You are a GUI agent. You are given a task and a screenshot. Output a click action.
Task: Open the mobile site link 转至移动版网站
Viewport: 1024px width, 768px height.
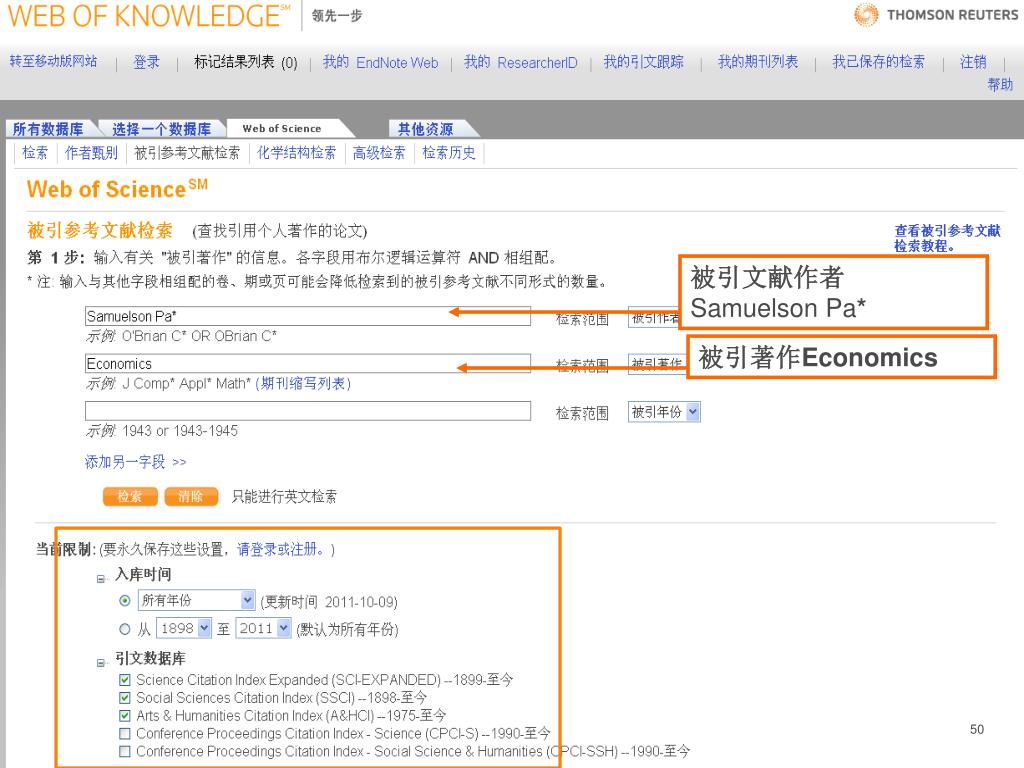pyautogui.click(x=53, y=61)
